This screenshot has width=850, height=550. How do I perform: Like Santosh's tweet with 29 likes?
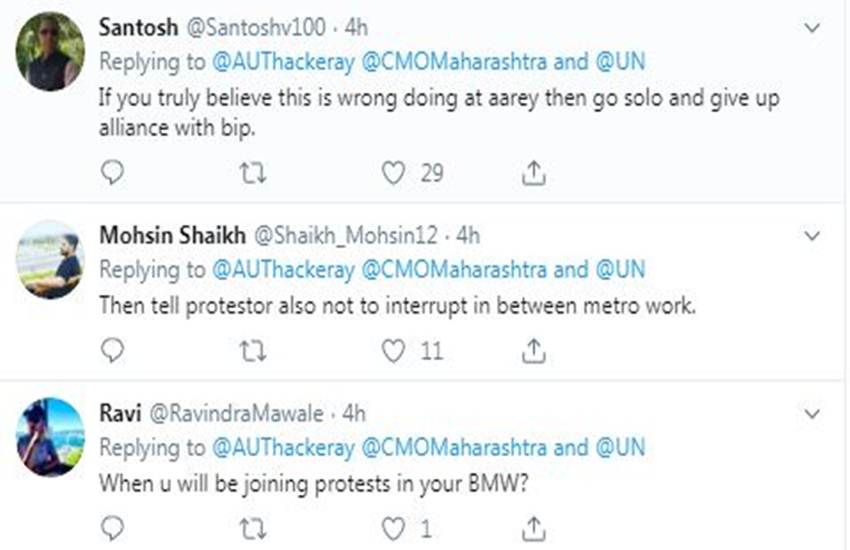[x=394, y=173]
